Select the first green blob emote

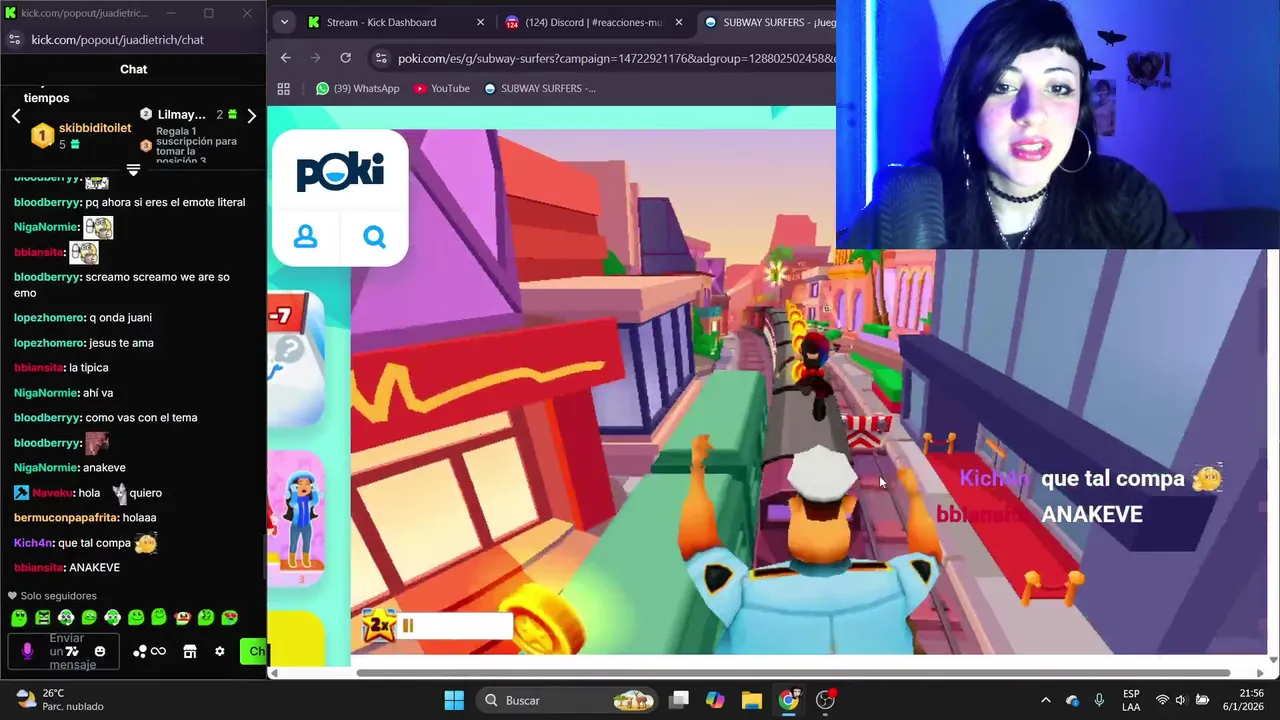coord(18,618)
